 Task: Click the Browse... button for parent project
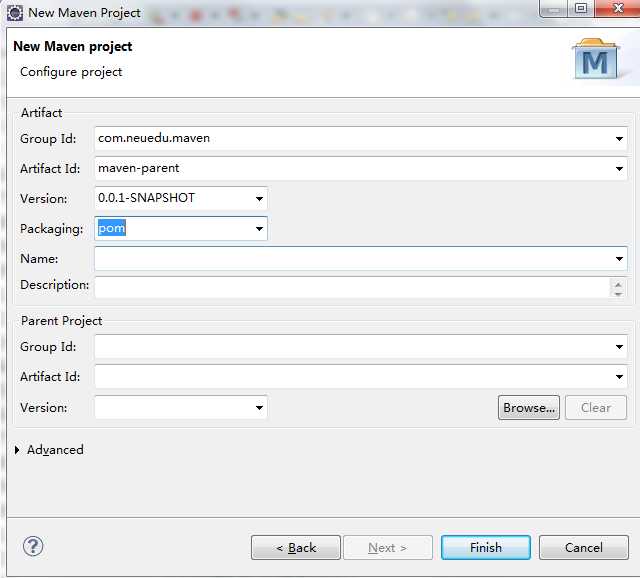tap(529, 407)
